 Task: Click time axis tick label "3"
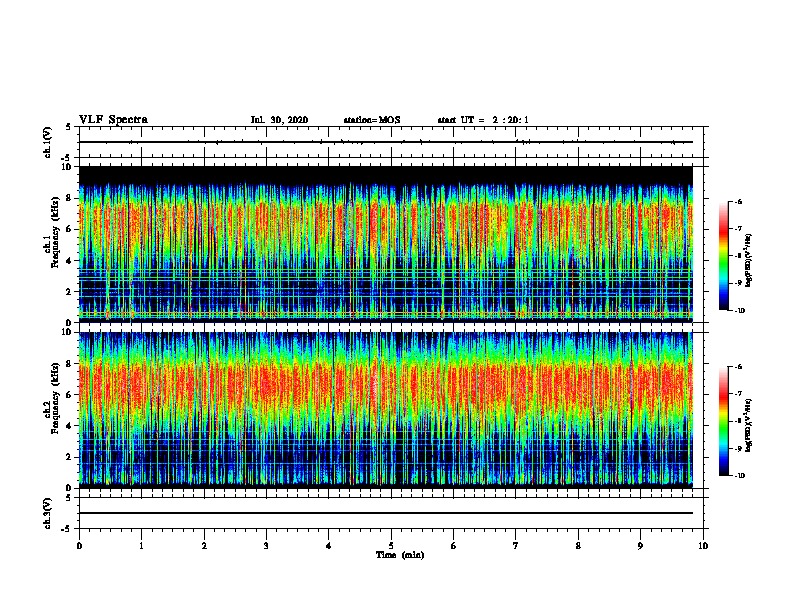[x=266, y=546]
